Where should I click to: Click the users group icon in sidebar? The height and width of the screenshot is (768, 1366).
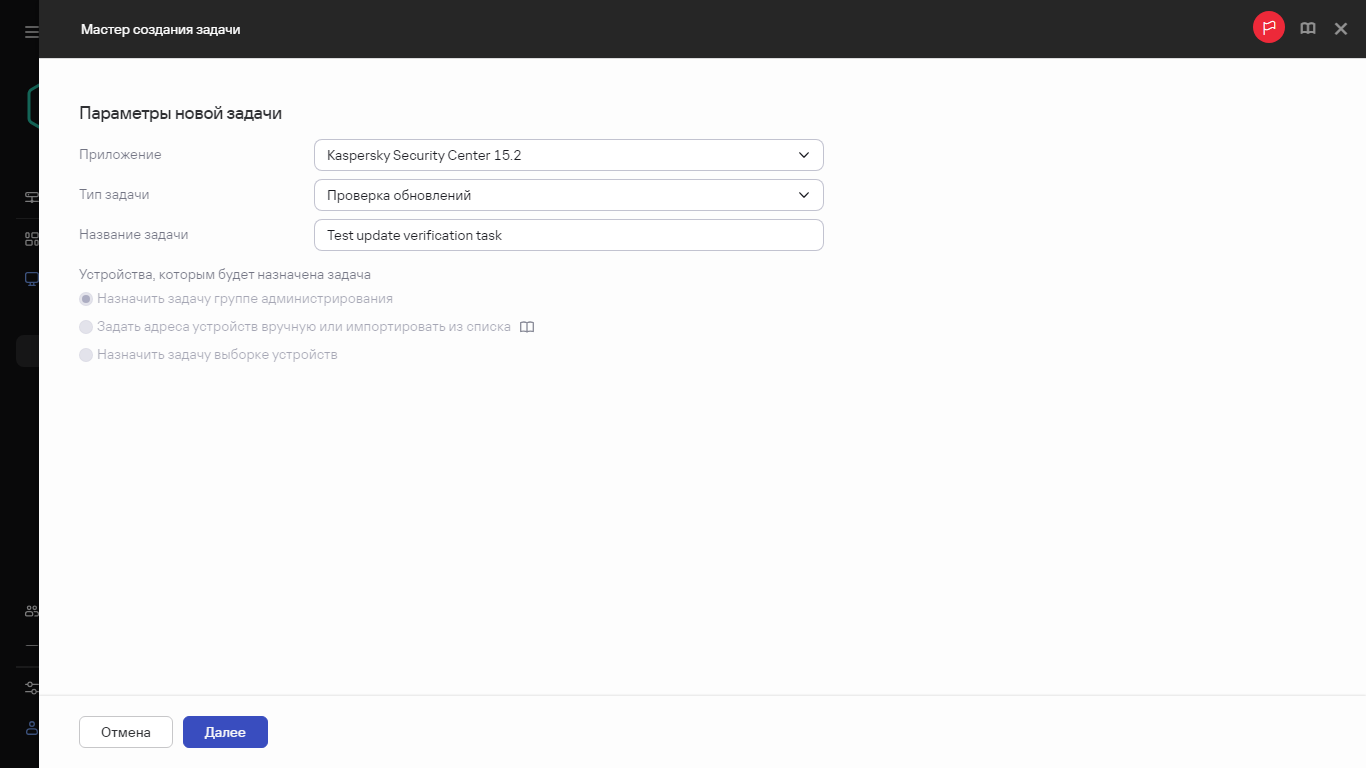pos(32,611)
